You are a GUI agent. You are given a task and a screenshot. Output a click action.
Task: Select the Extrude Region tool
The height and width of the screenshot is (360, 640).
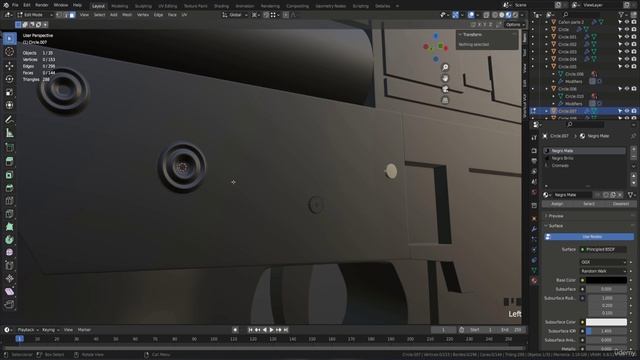pos(9,161)
